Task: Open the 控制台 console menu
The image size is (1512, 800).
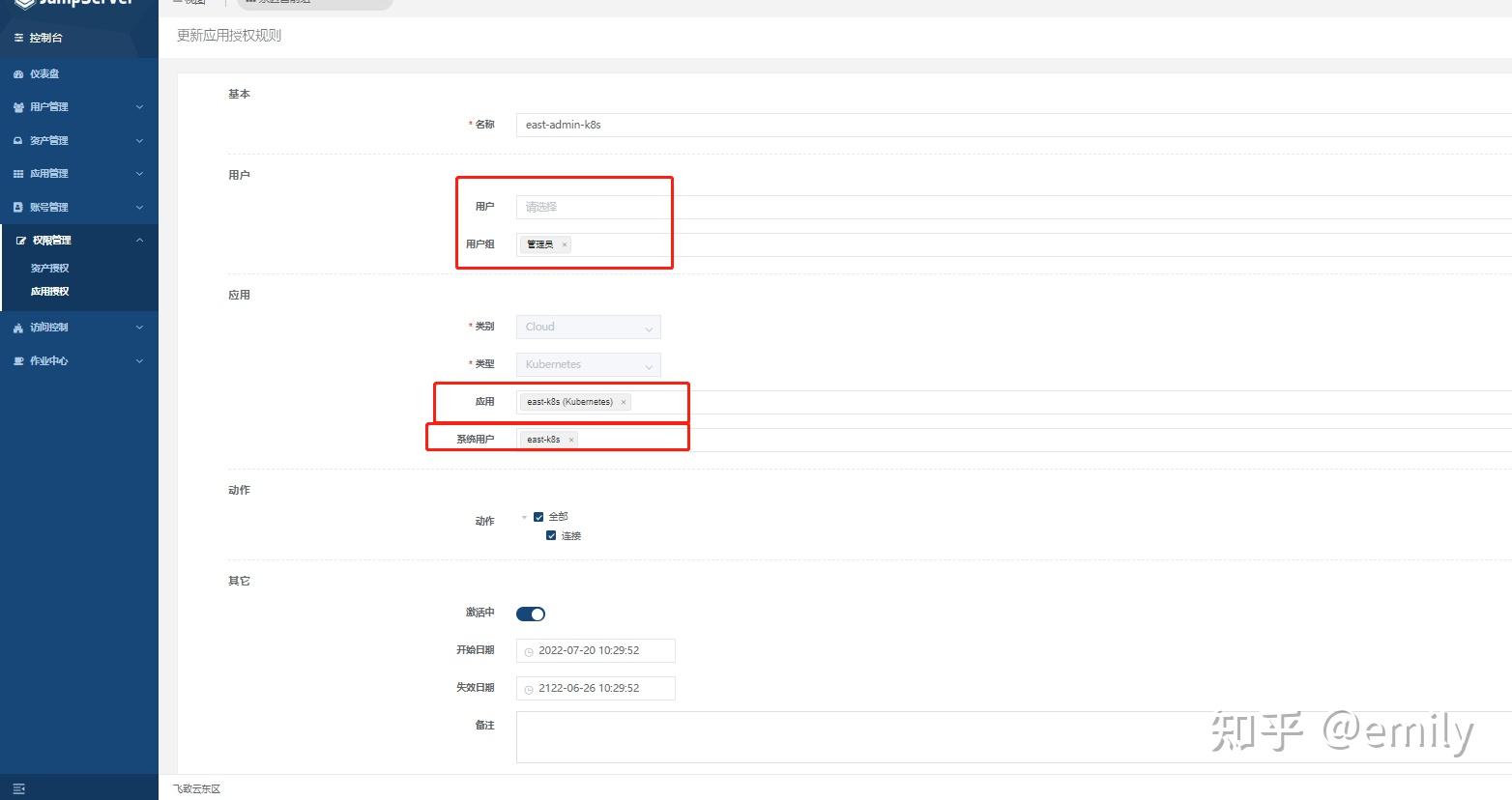Action: click(46, 39)
